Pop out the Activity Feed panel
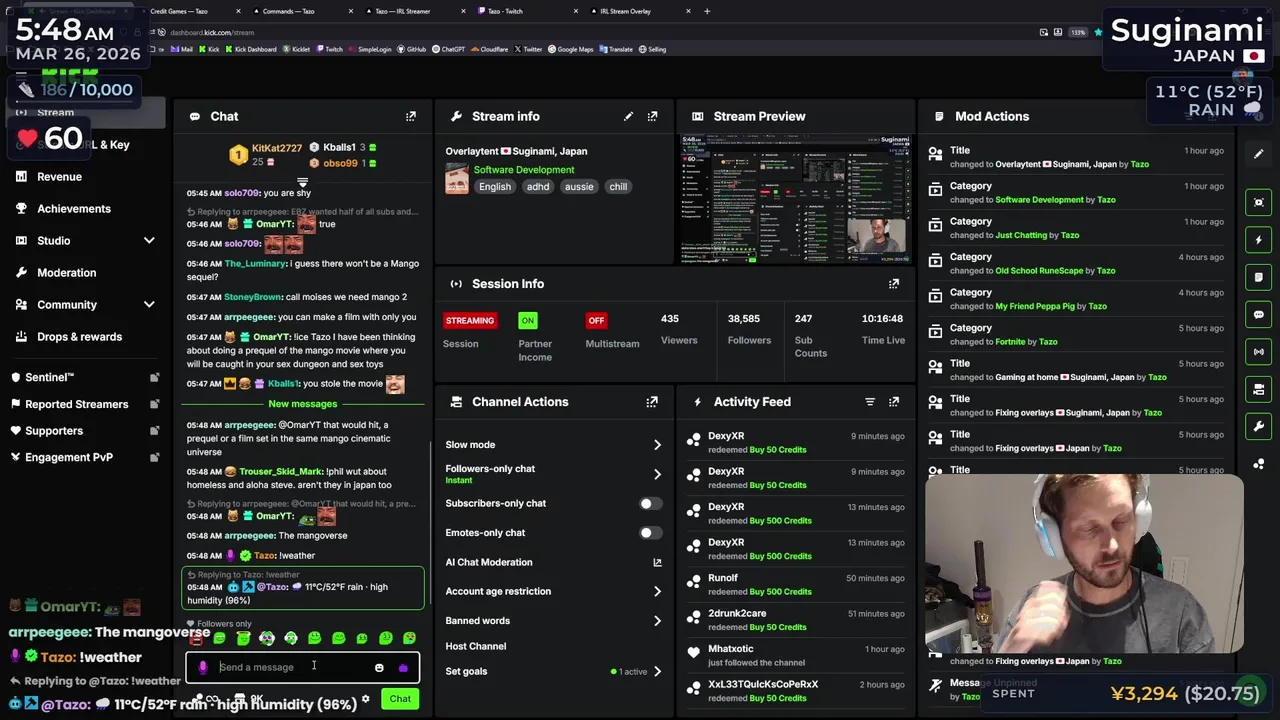 894,402
